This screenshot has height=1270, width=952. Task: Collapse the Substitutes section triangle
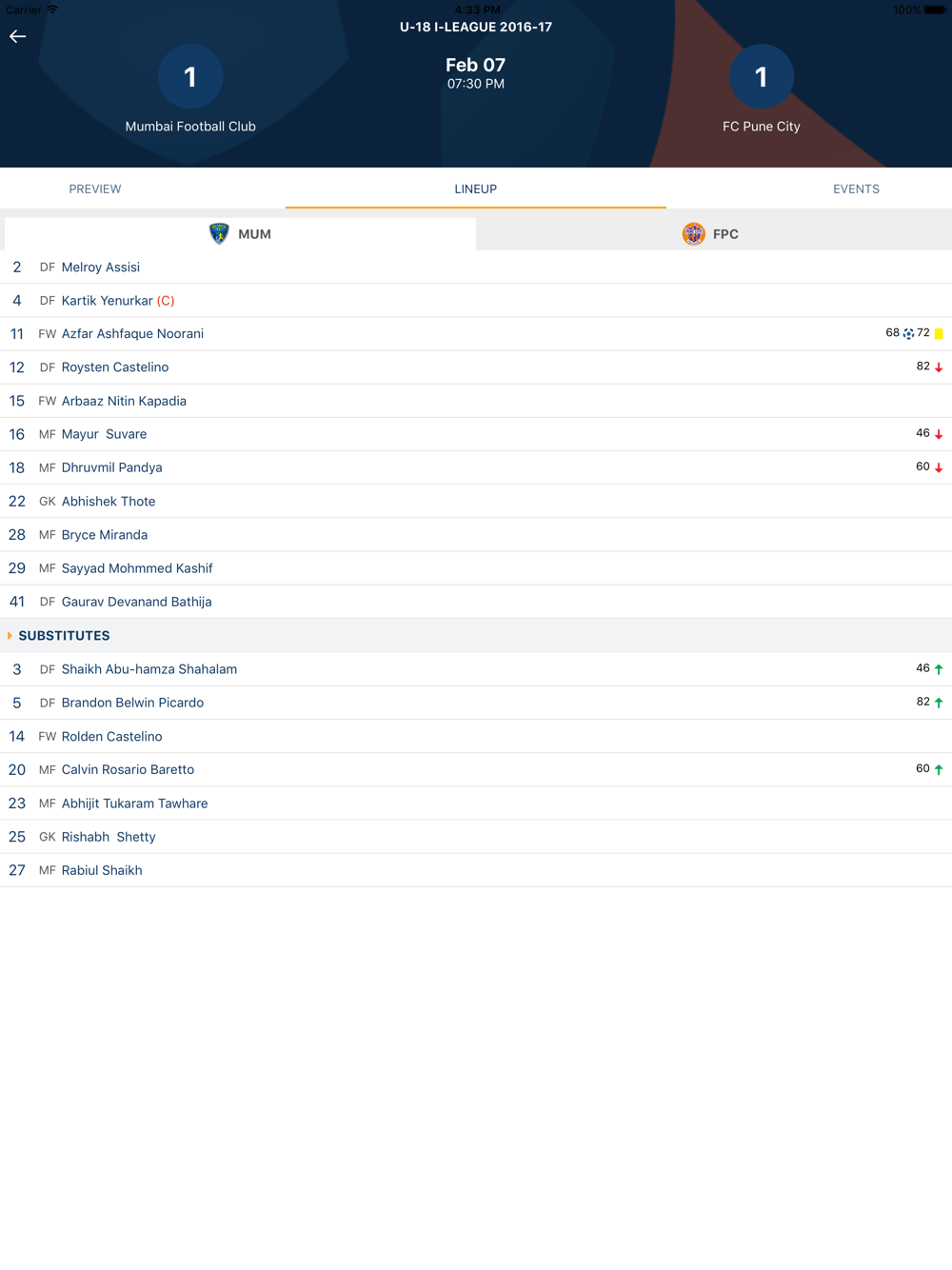[10, 635]
